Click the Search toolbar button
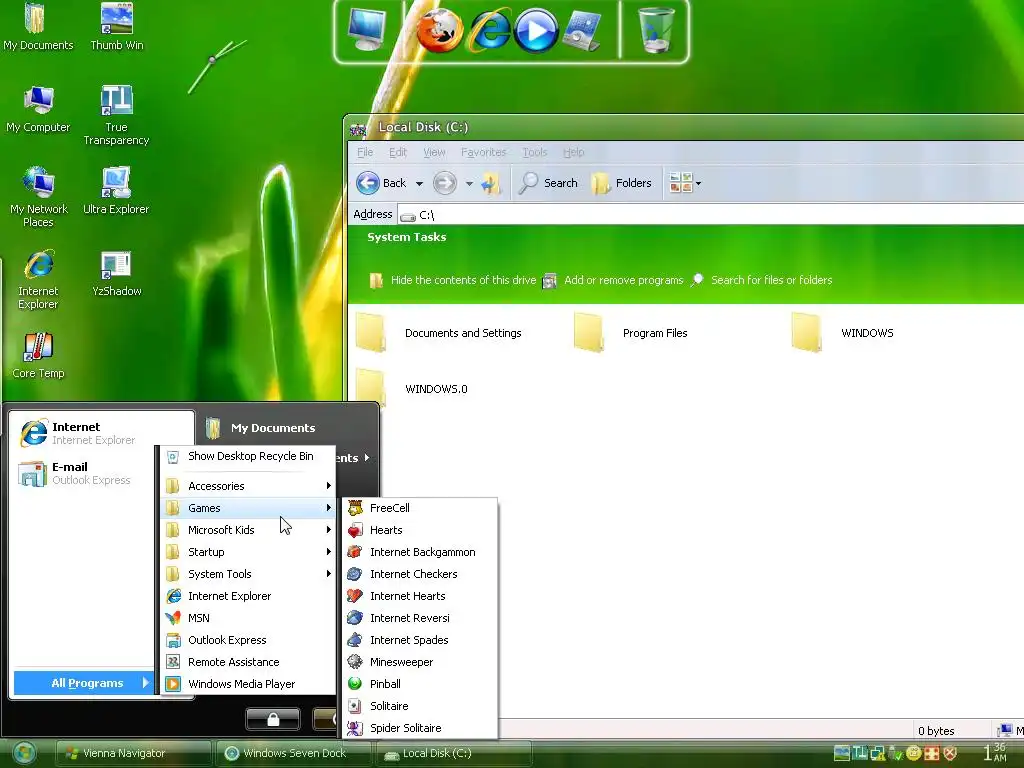The height and width of the screenshot is (768, 1024). (x=548, y=183)
